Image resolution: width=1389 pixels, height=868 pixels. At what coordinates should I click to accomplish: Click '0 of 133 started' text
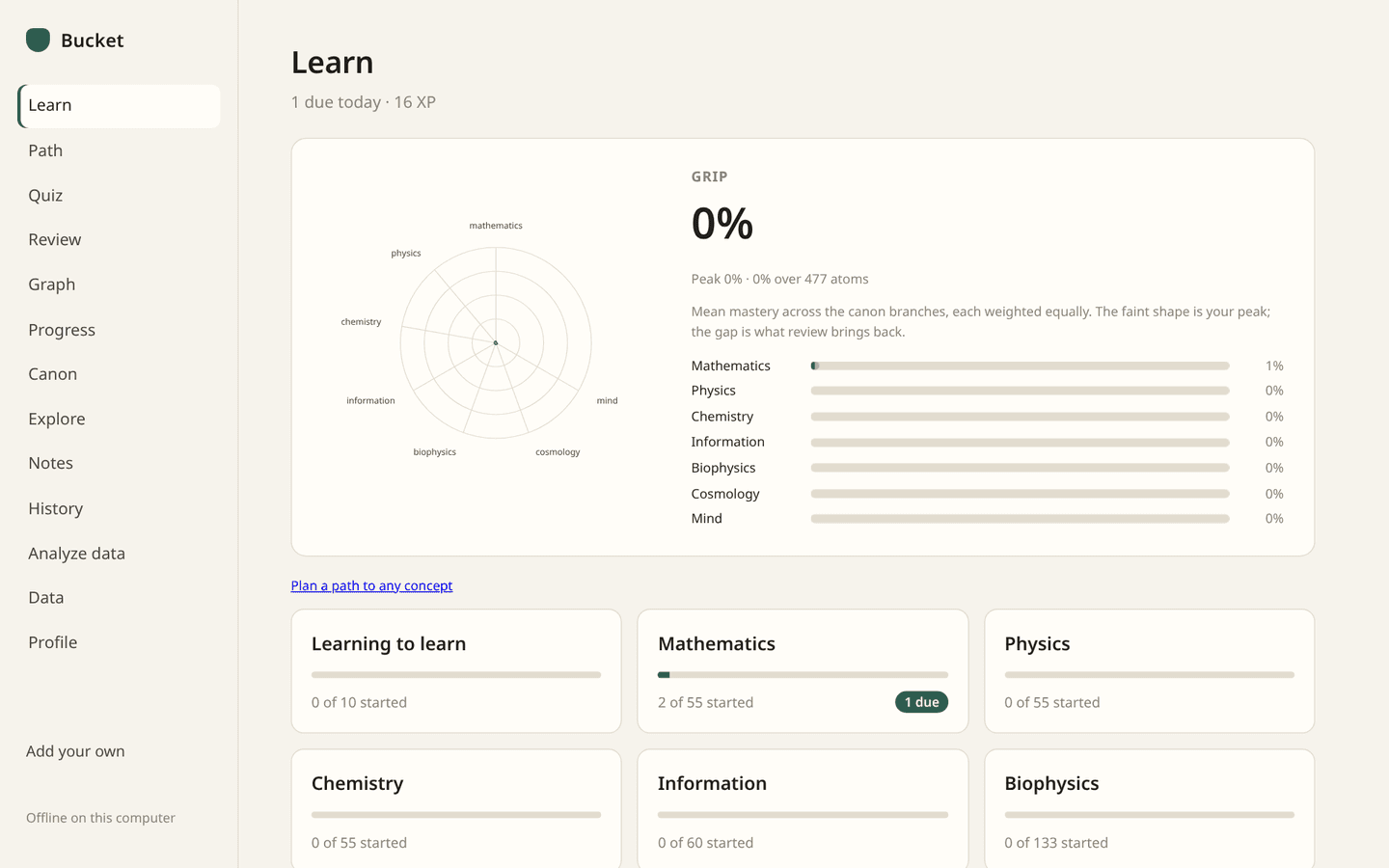coord(1056,843)
